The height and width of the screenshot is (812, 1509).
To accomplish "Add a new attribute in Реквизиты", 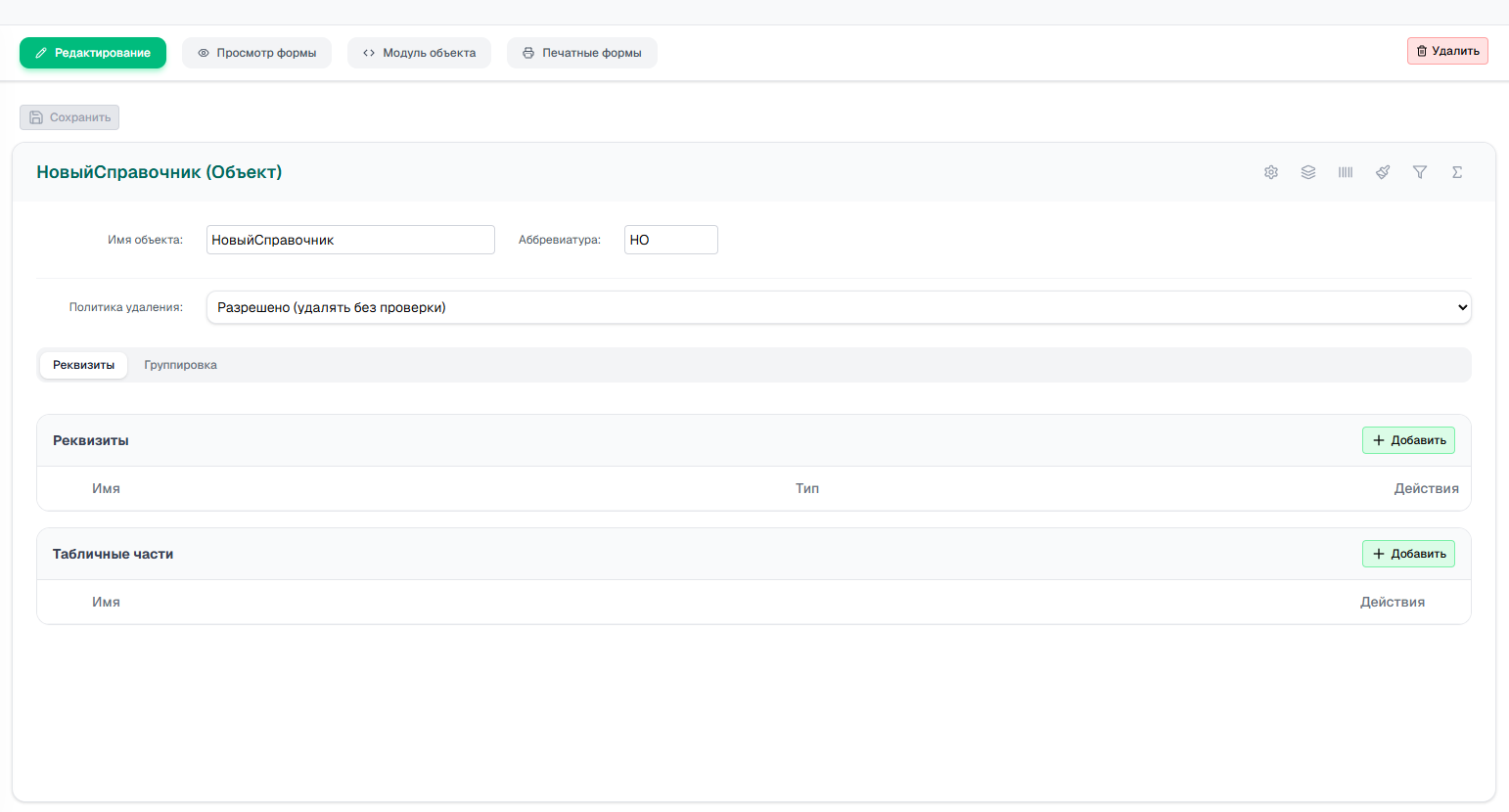I will pos(1408,440).
